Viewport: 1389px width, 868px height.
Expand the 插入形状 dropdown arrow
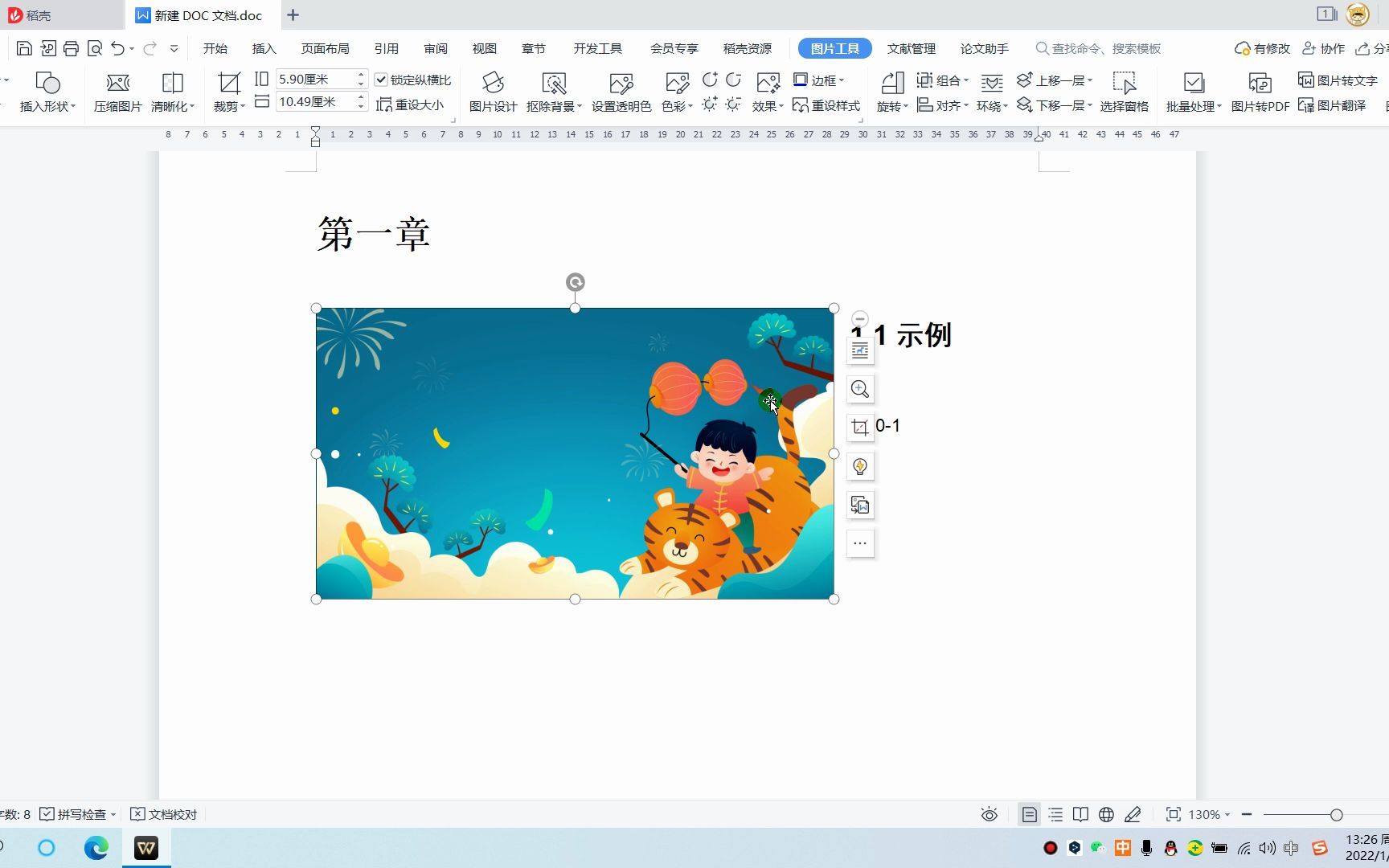73,107
